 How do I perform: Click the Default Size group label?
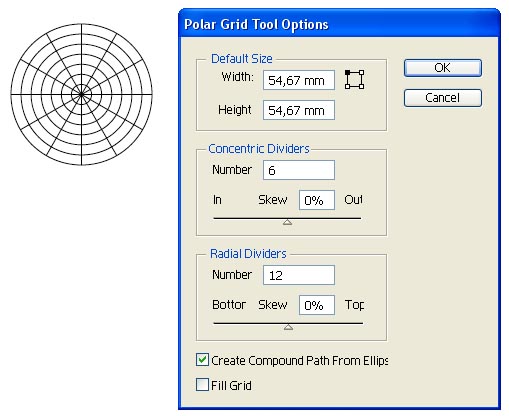[242, 59]
